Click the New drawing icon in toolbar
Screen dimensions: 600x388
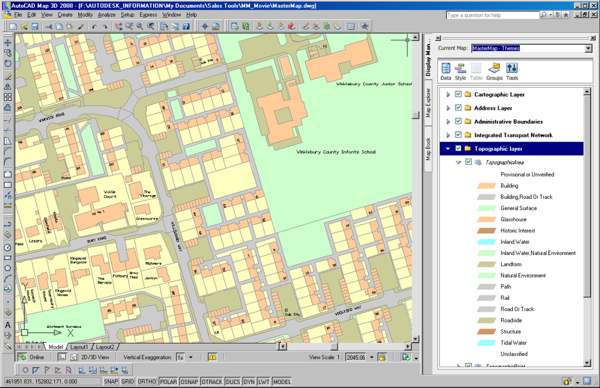tap(13, 26)
